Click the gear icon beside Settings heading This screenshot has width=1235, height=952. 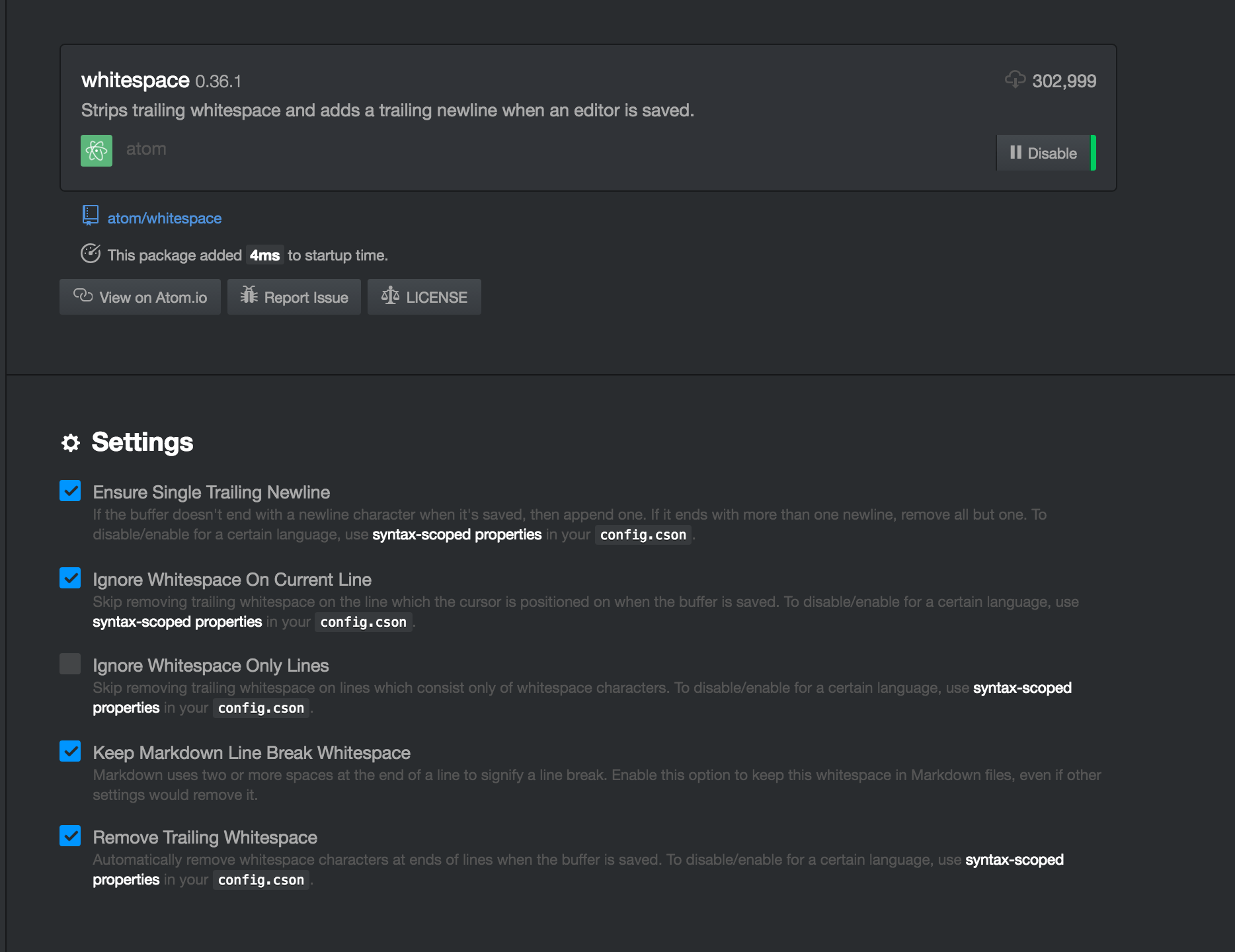(71, 442)
